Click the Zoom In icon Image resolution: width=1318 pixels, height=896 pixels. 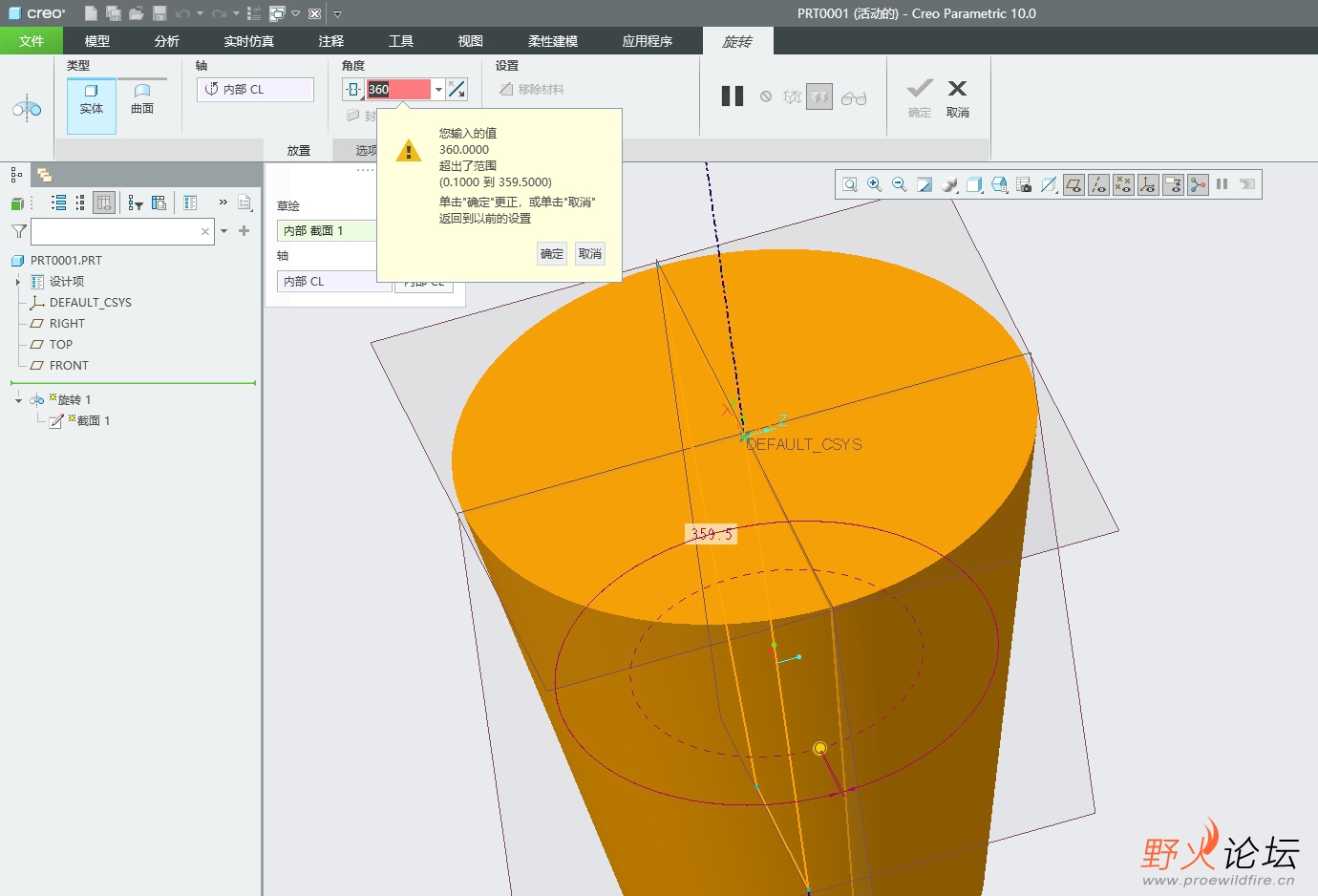[x=875, y=184]
